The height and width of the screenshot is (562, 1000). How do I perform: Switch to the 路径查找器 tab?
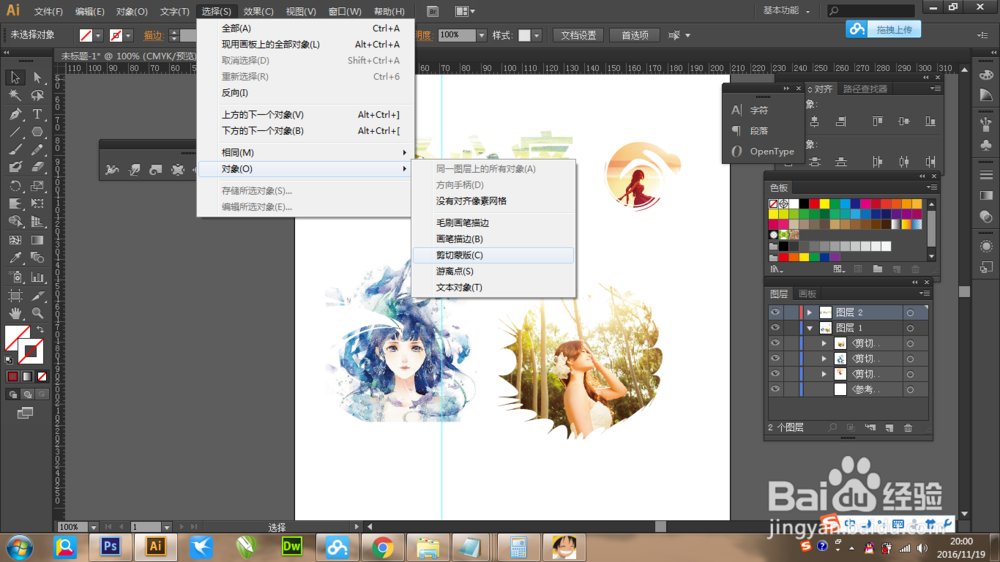865,89
